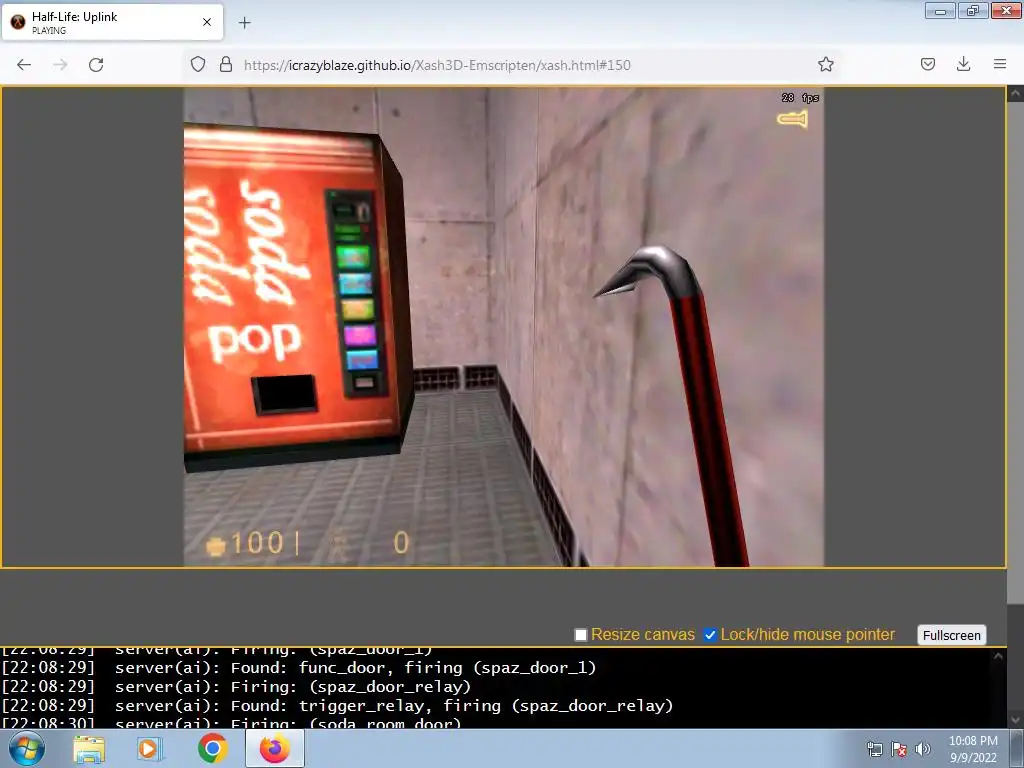Image resolution: width=1024 pixels, height=768 pixels.
Task: Close the Half-Life: Uplink tab
Action: click(207, 22)
